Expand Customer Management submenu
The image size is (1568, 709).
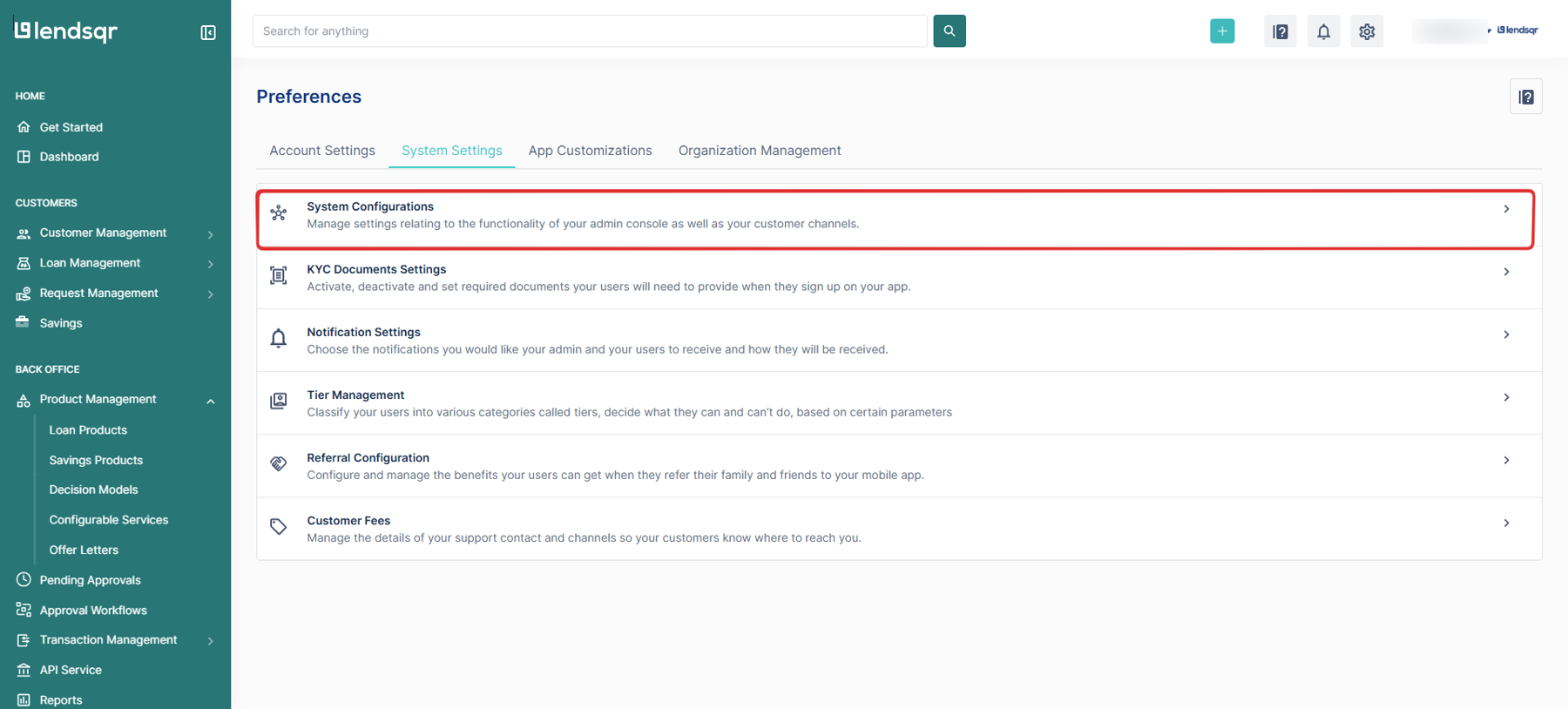210,234
